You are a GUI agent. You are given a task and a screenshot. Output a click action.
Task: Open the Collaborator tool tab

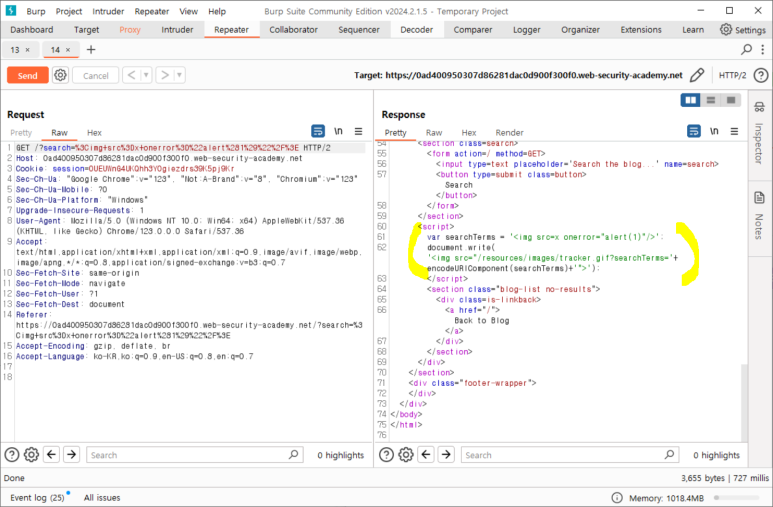pyautogui.click(x=293, y=30)
